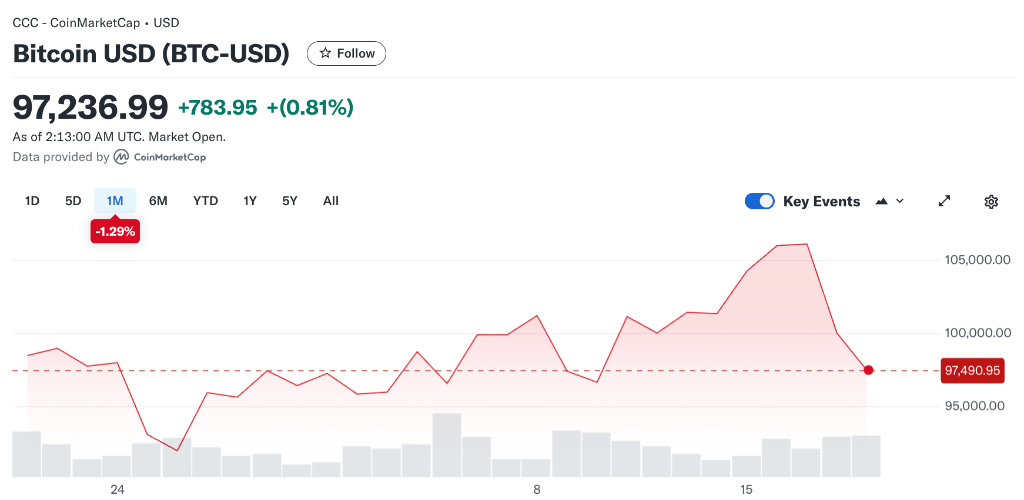The width and height of the screenshot is (1024, 500).
Task: Toggle the Key Events switch off
Action: 760,201
